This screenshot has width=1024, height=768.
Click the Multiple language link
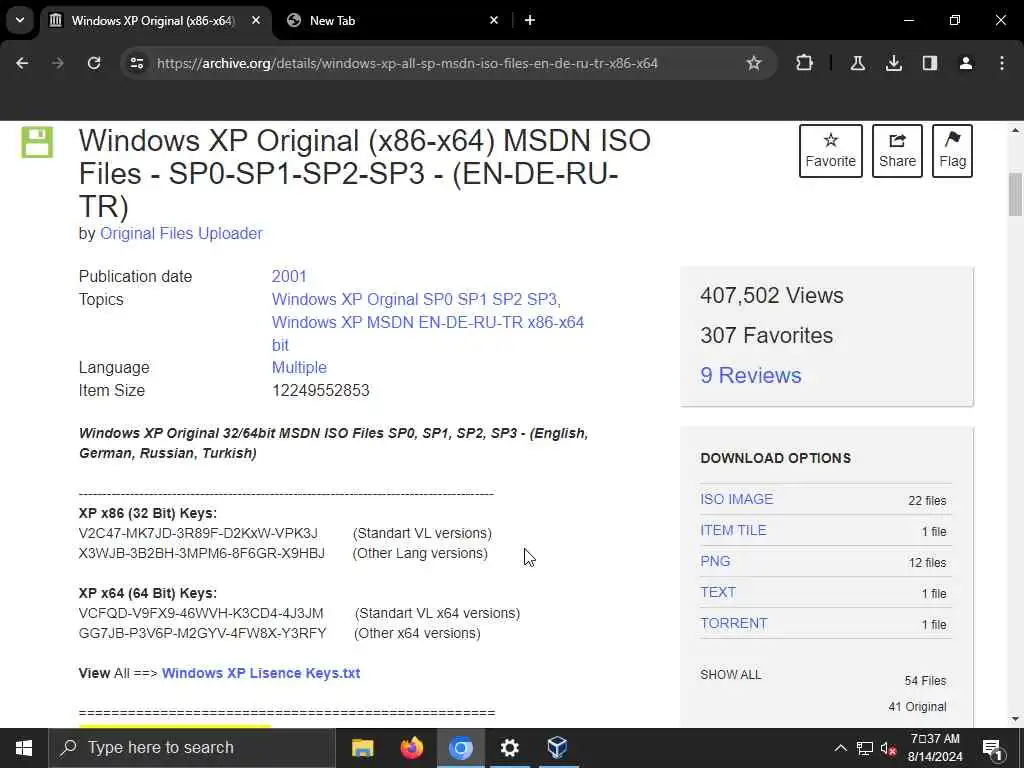point(299,368)
